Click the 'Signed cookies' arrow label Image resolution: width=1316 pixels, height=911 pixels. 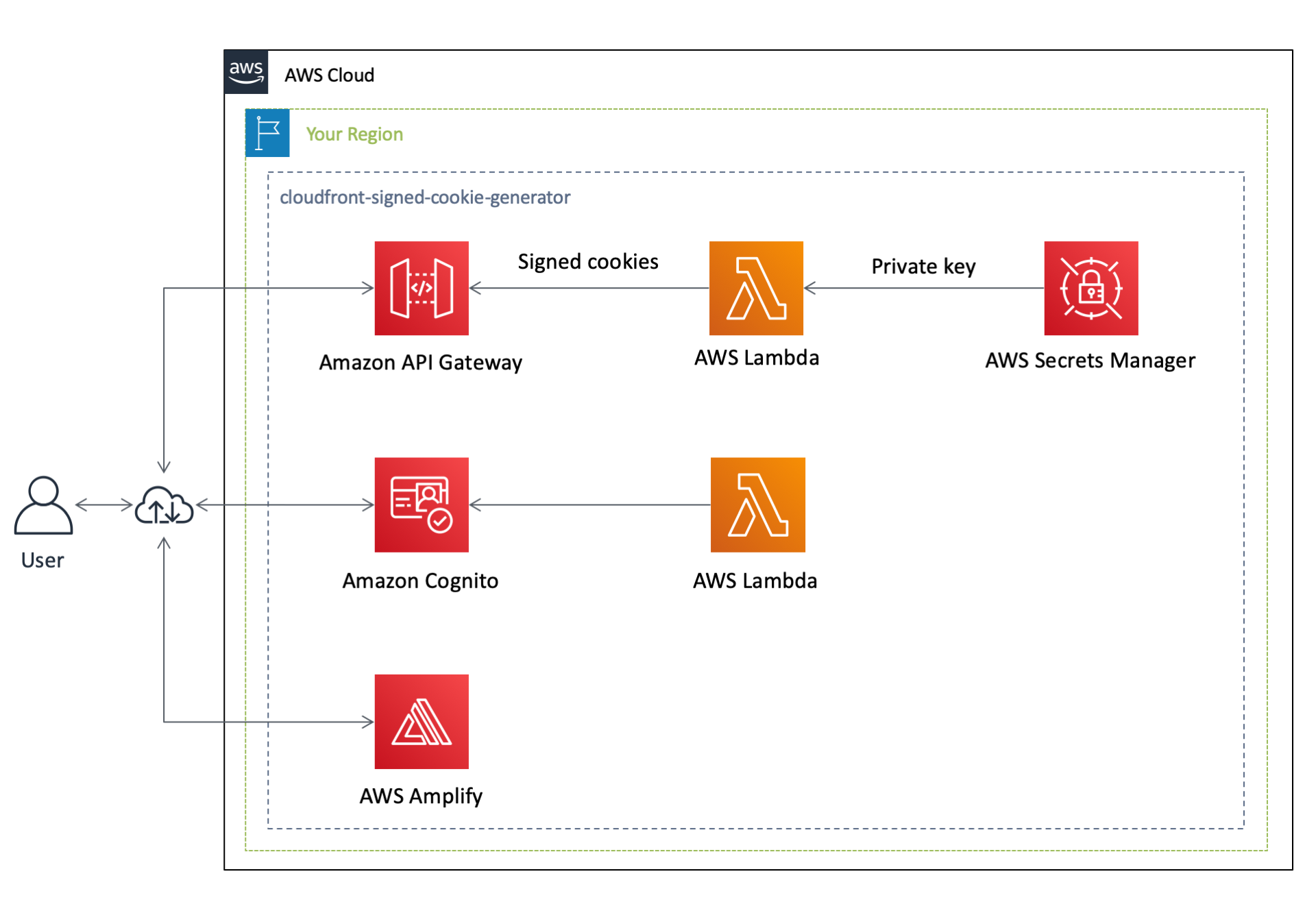pos(587,262)
